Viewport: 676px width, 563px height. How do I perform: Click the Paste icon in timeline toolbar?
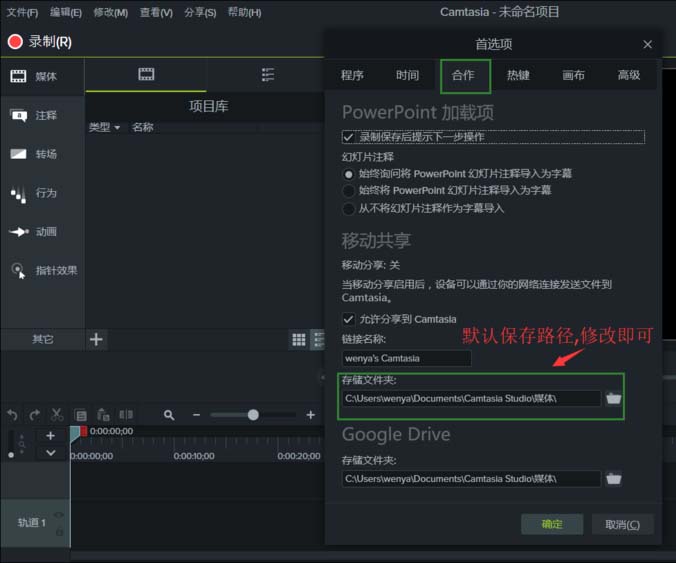103,415
